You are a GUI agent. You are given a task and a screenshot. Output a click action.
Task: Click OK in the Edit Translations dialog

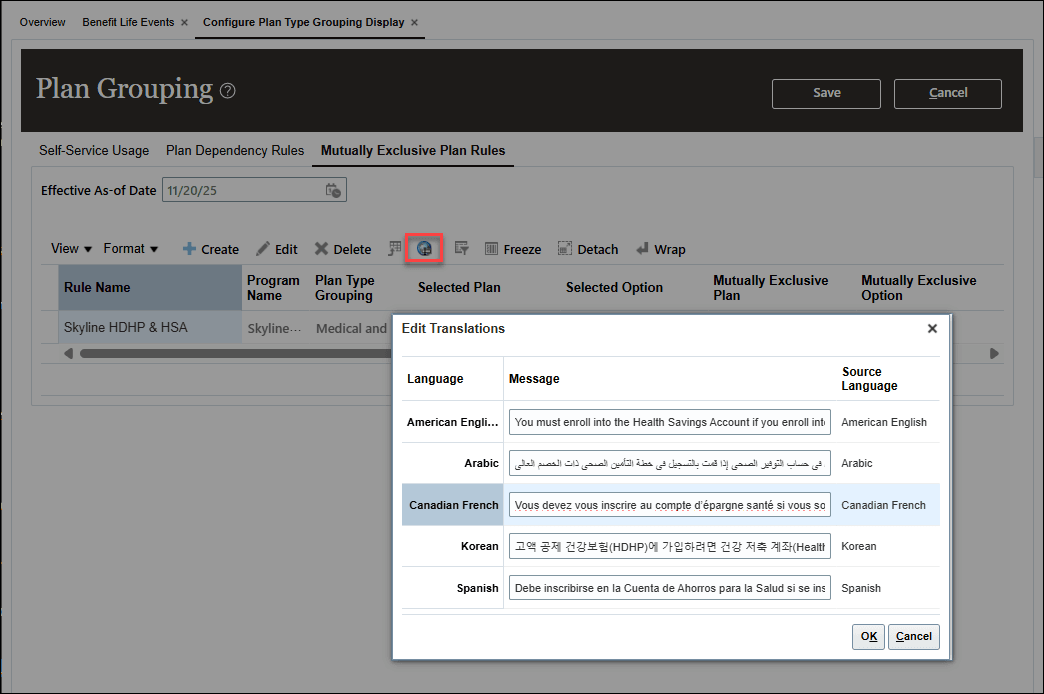pos(867,636)
